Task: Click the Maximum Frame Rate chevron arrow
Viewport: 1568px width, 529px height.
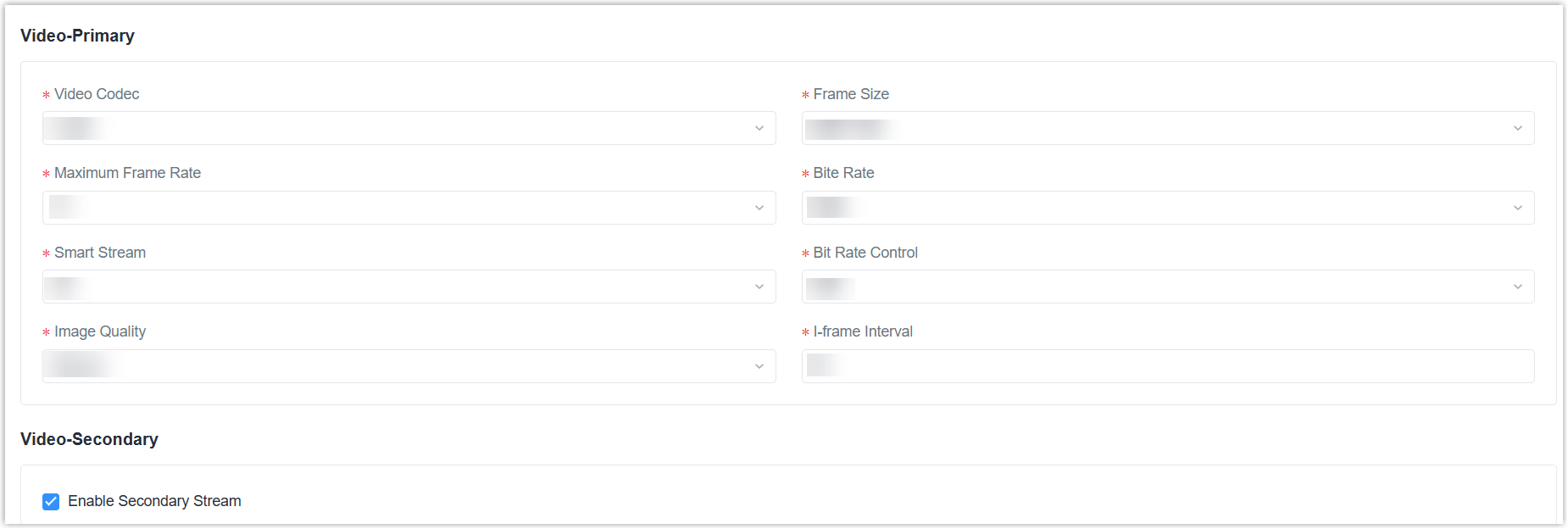Action: (759, 208)
